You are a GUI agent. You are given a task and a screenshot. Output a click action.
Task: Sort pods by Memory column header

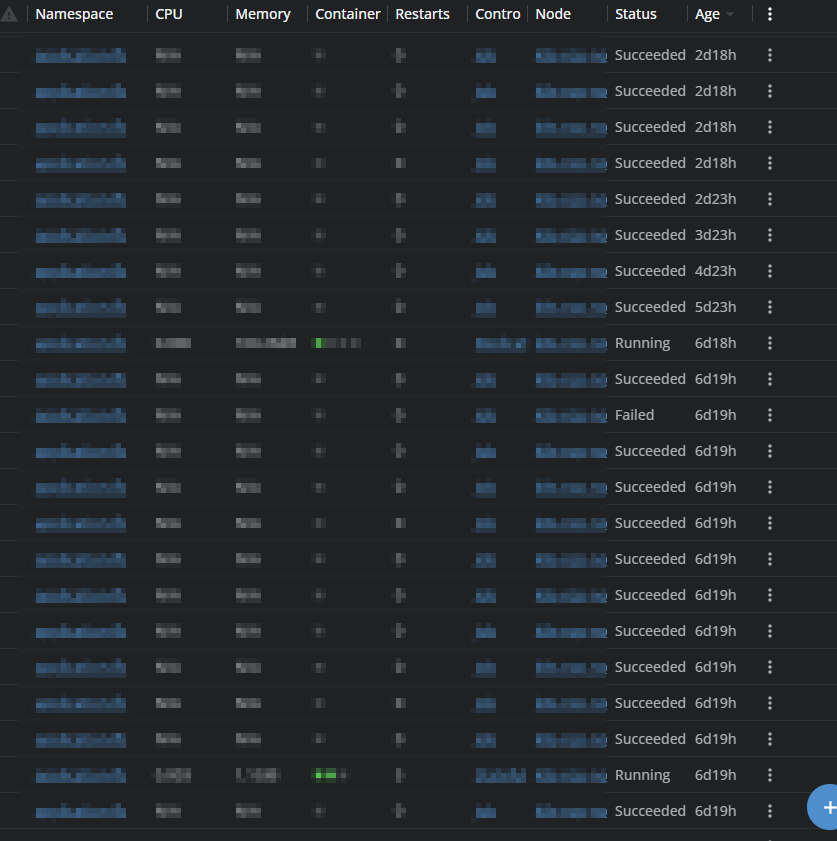pos(263,14)
